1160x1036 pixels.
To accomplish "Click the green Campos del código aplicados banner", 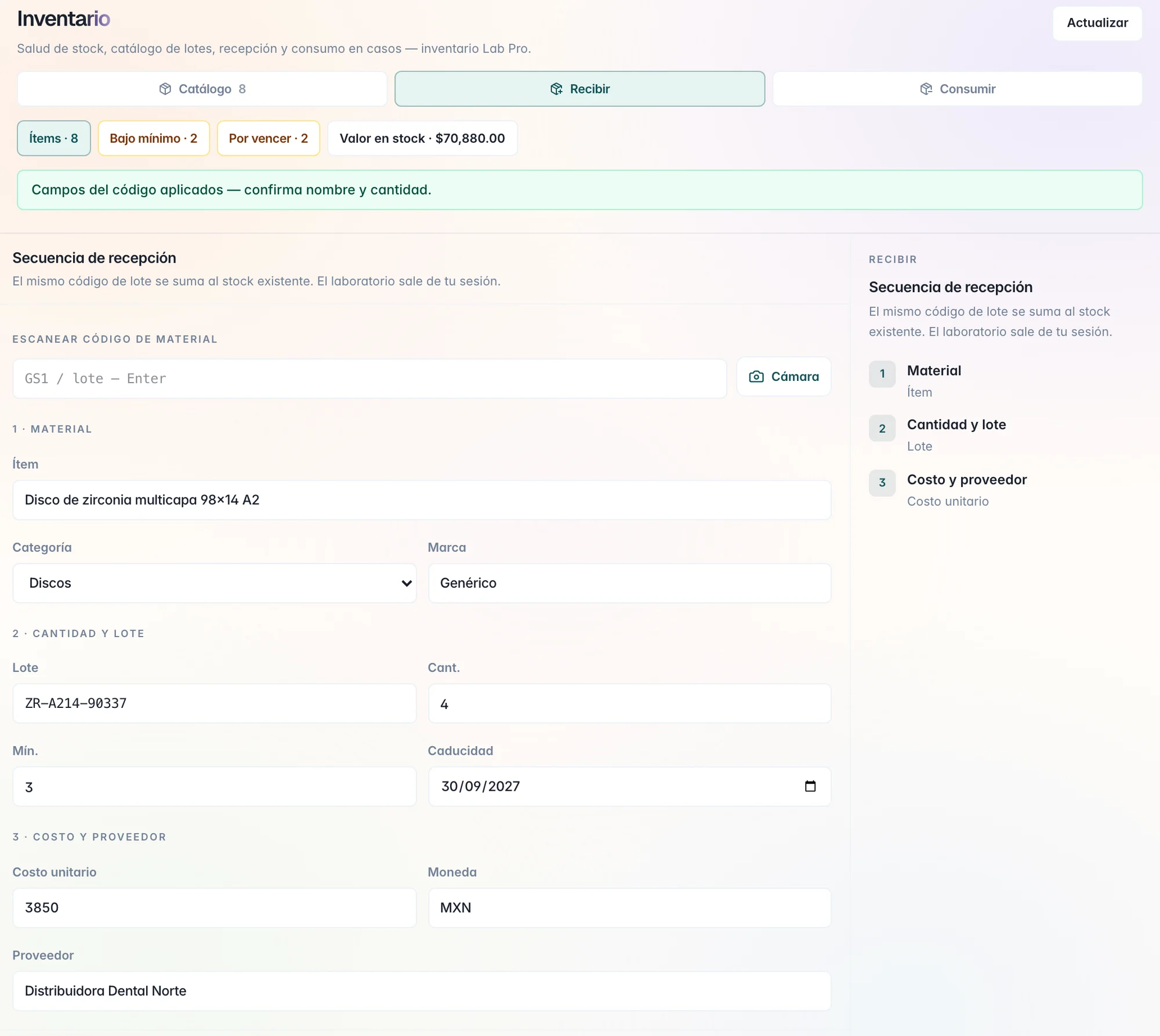I will [580, 190].
